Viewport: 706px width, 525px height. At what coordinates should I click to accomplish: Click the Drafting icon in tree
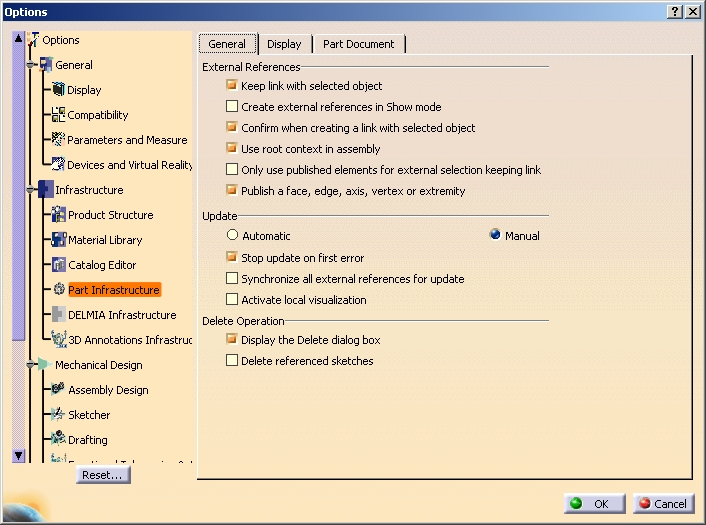pos(58,438)
